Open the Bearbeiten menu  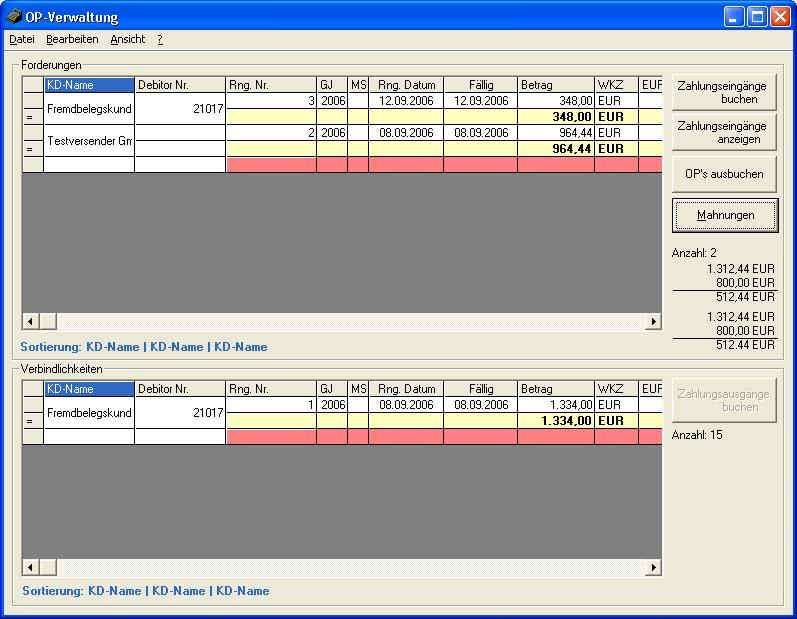click(72, 39)
